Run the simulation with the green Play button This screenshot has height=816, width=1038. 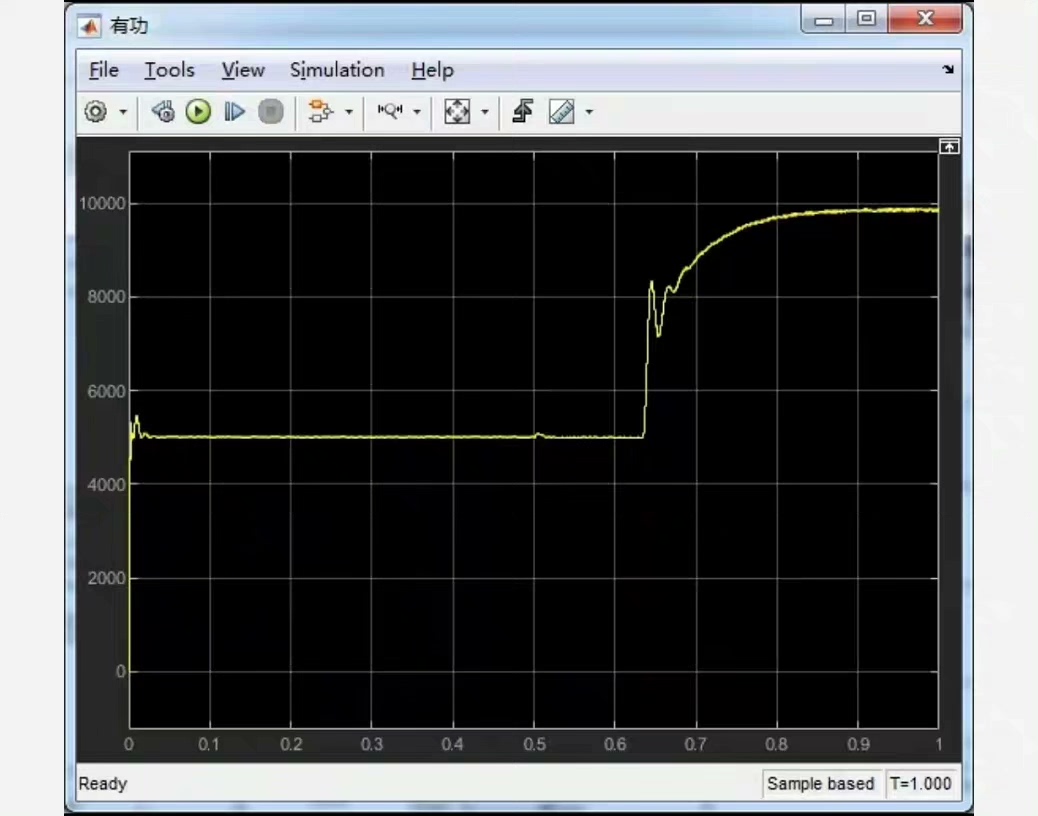(x=198, y=111)
